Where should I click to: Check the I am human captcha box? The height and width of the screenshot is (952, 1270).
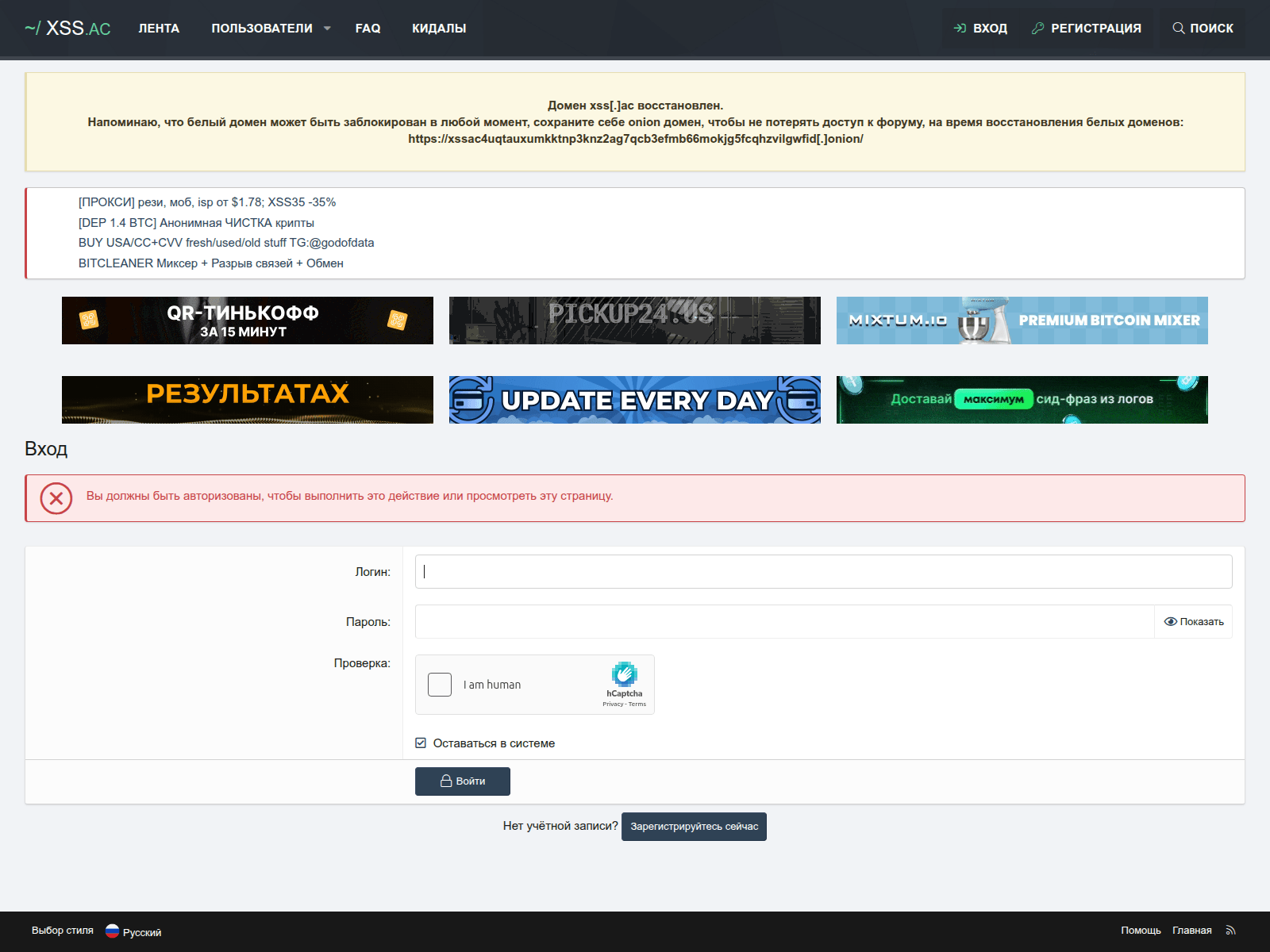(440, 685)
